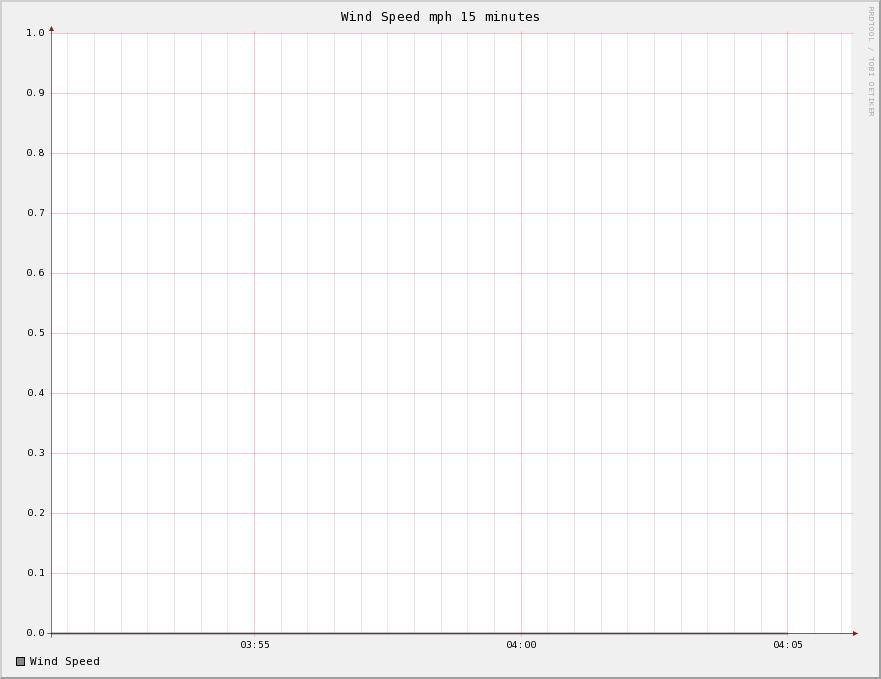Click the gray Wind Speed legend swatch
This screenshot has height=679, width=881.
[x=20, y=661]
